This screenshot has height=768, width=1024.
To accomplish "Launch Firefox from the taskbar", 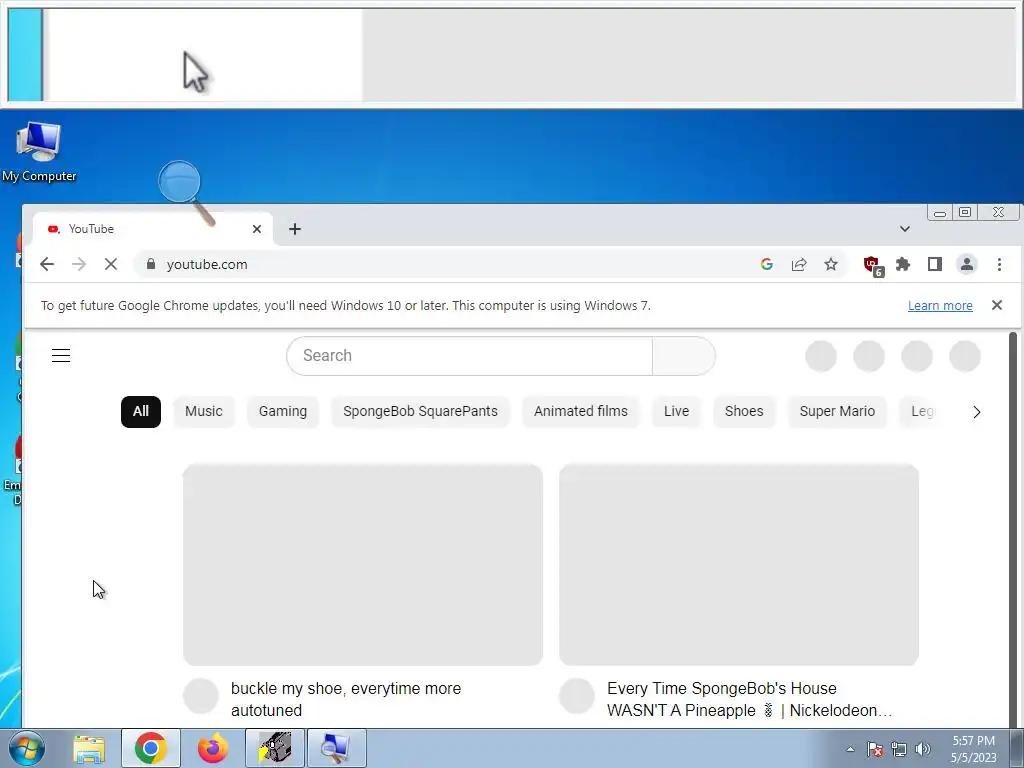I will [213, 748].
